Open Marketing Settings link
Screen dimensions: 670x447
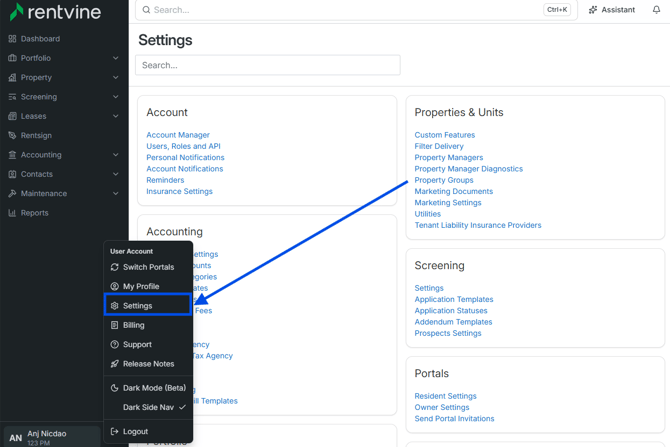448,203
